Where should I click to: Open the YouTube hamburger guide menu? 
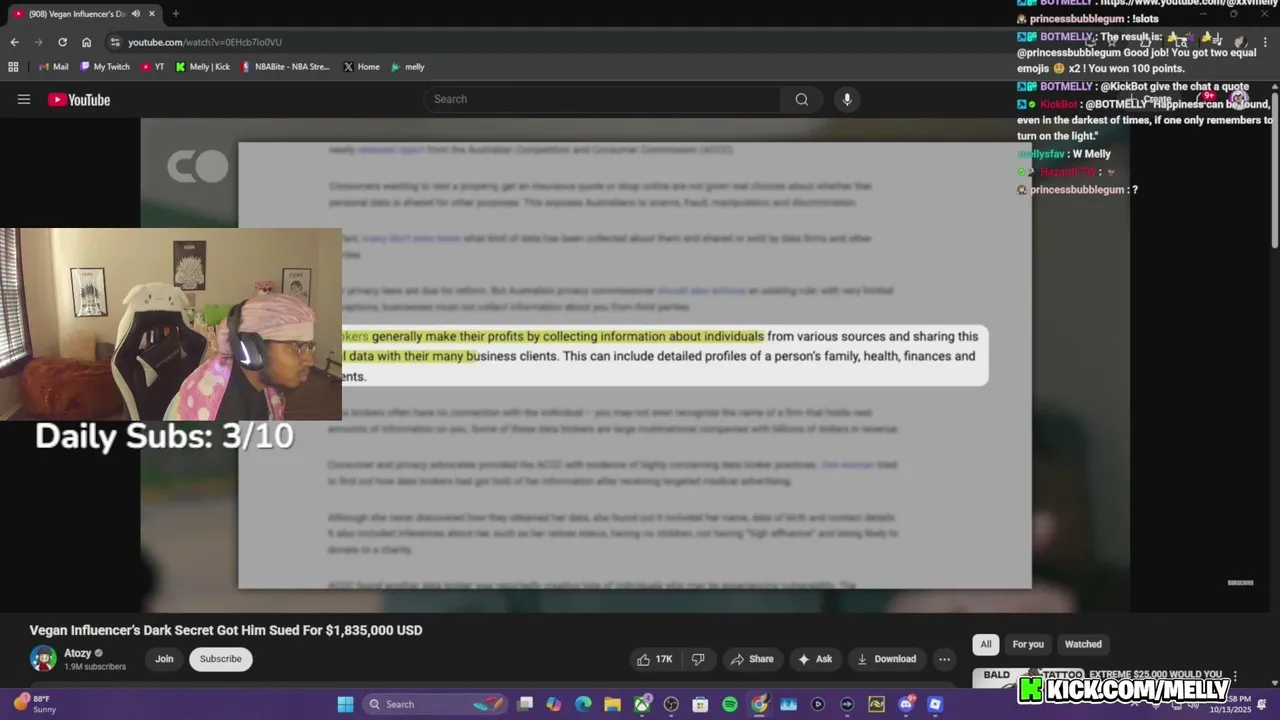(24, 99)
